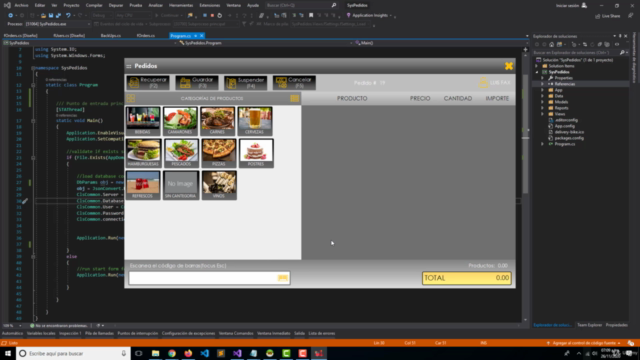
Task: Expand the Properties node in Solution Explorer
Action: pyautogui.click(x=542, y=78)
